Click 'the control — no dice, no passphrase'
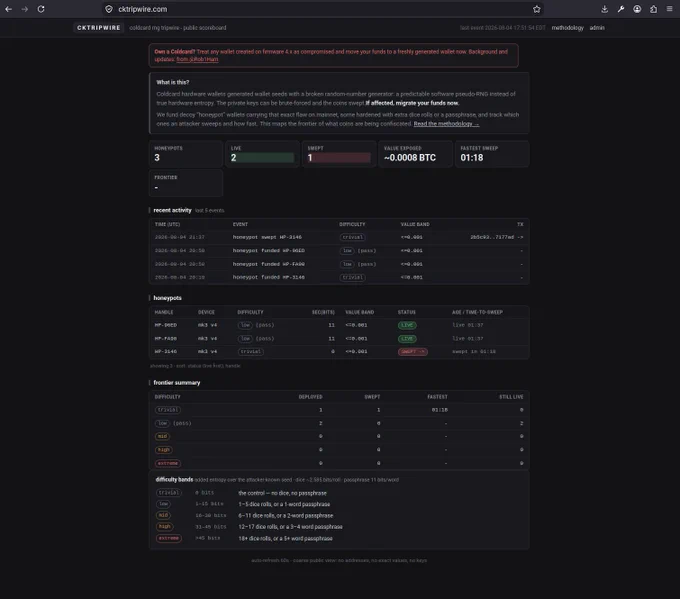Image resolution: width=680 pixels, height=599 pixels. (x=282, y=493)
